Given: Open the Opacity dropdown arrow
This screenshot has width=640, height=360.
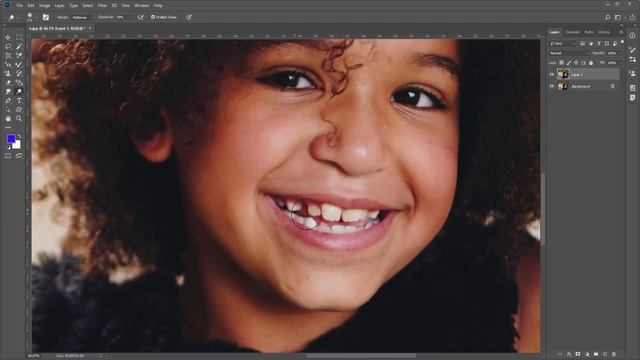Looking at the screenshot, I should (x=620, y=53).
